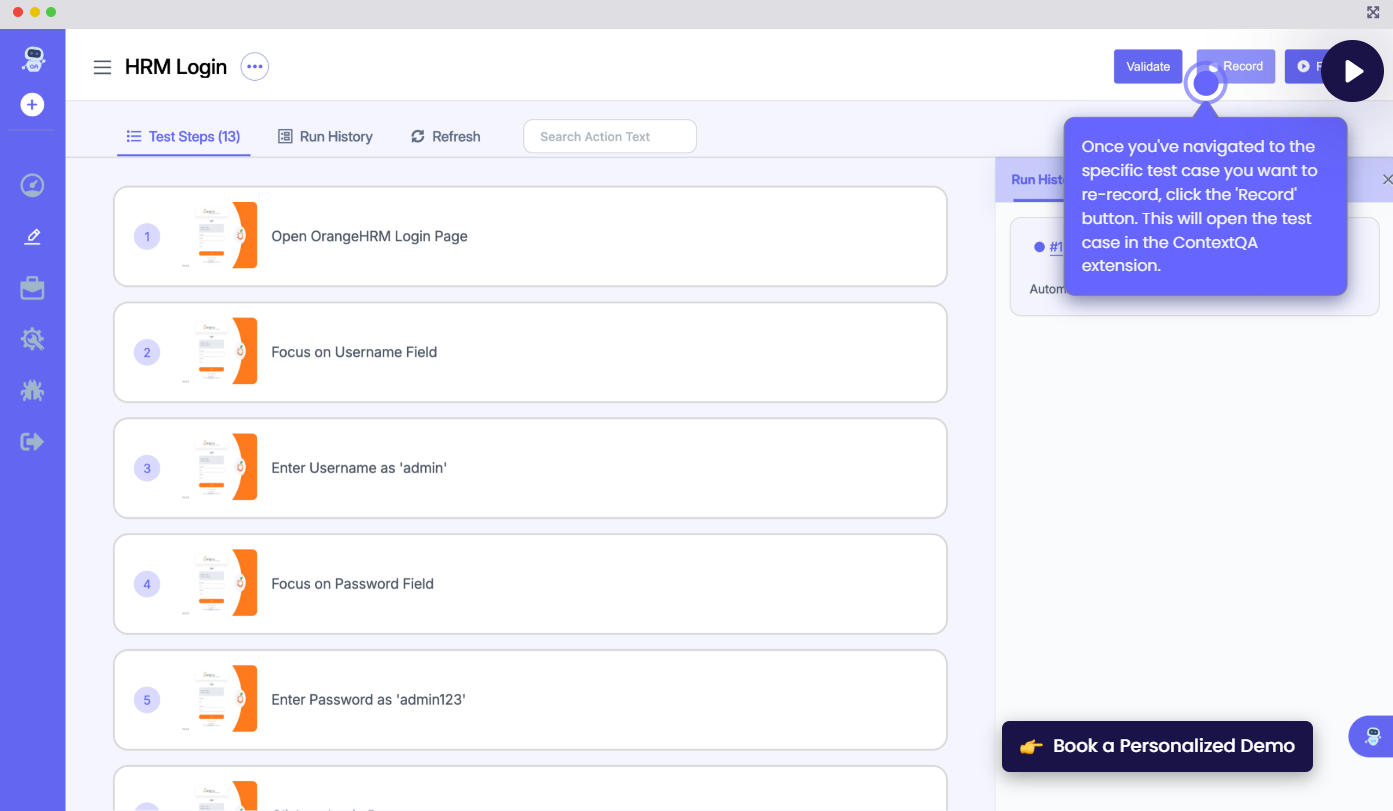Click the Book a Personalized Demo button
Screen dimensions: 1393x811
1157,746
